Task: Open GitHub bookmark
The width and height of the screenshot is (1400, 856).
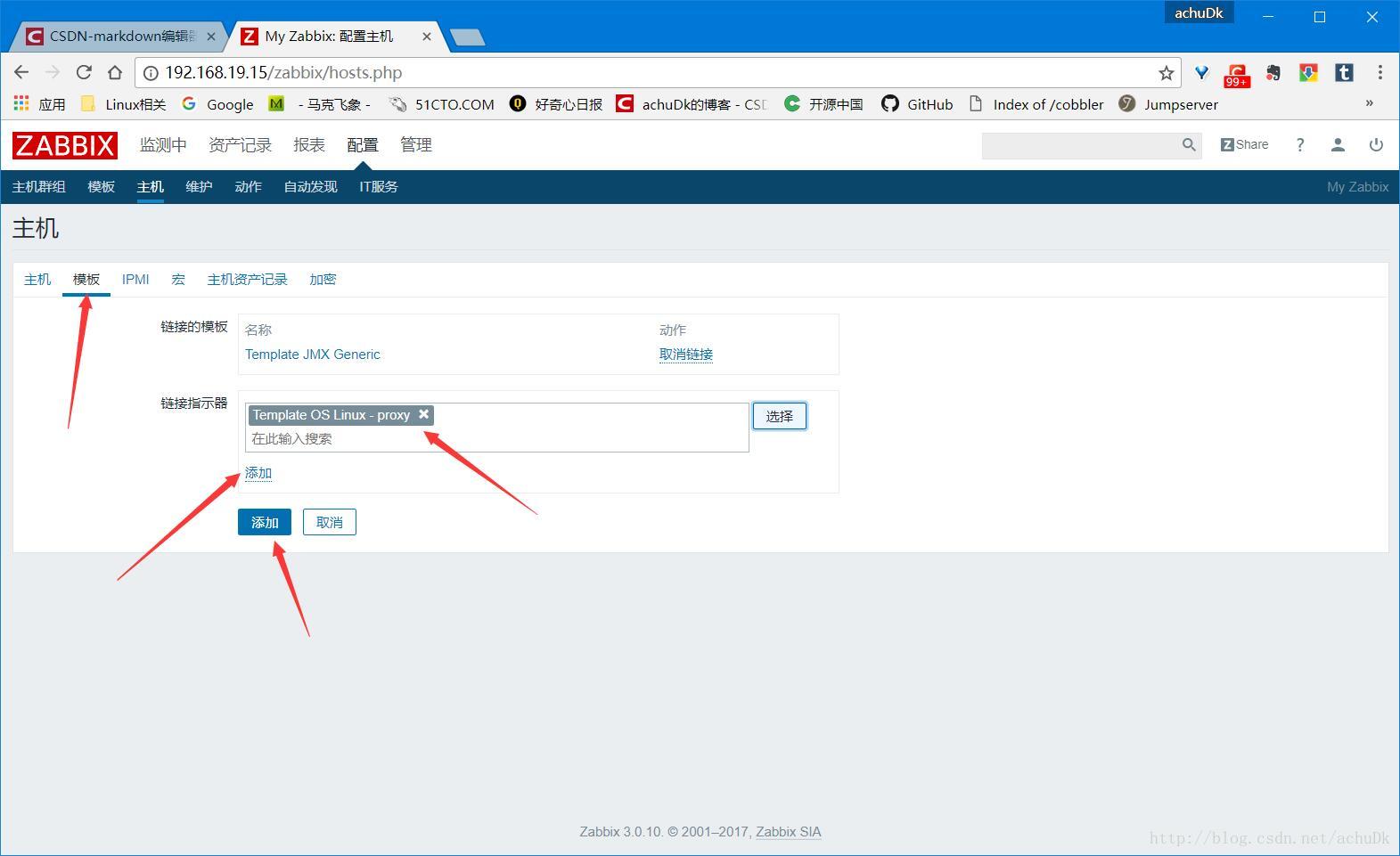Action: 917,104
